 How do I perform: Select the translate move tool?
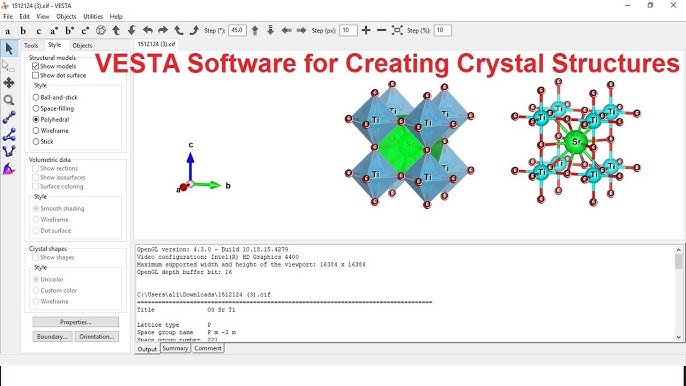click(x=9, y=83)
